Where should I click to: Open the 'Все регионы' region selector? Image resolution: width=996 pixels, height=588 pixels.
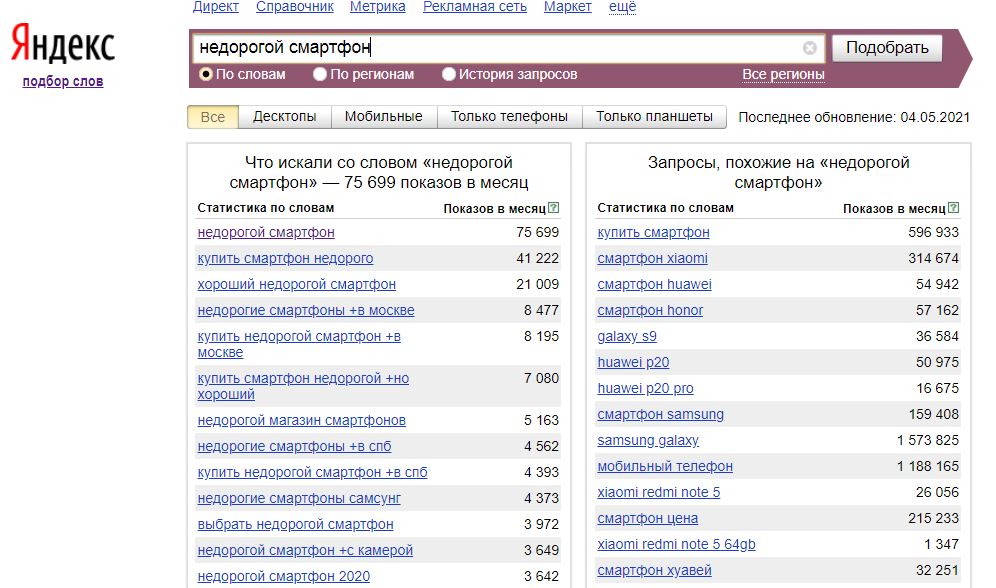click(783, 74)
